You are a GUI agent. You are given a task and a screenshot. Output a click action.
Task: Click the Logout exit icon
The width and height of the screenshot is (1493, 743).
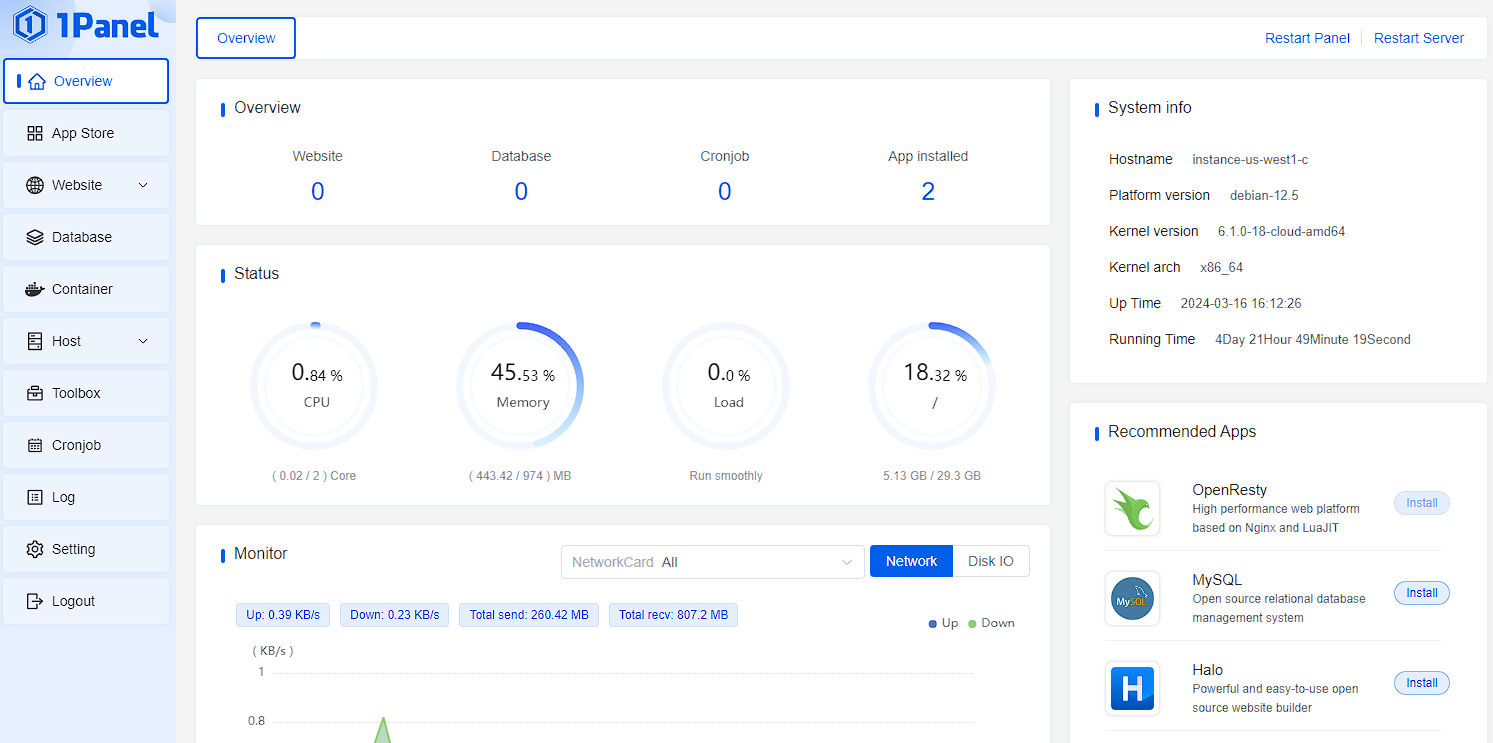(35, 601)
